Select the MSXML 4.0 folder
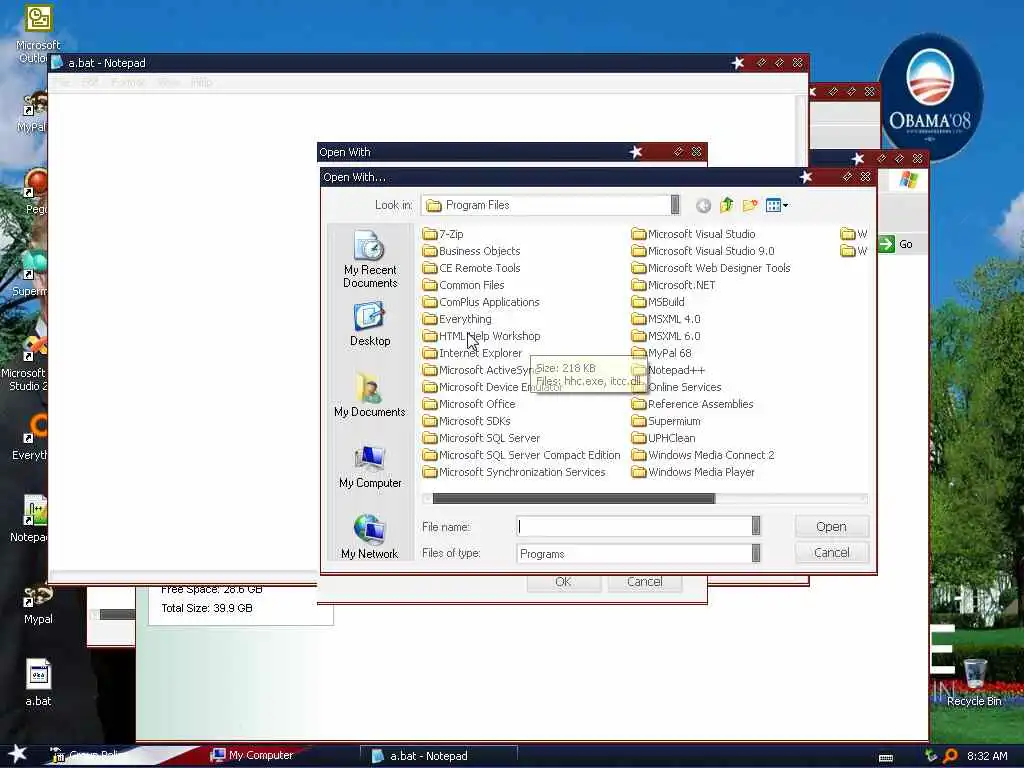The image size is (1024, 768). point(666,319)
